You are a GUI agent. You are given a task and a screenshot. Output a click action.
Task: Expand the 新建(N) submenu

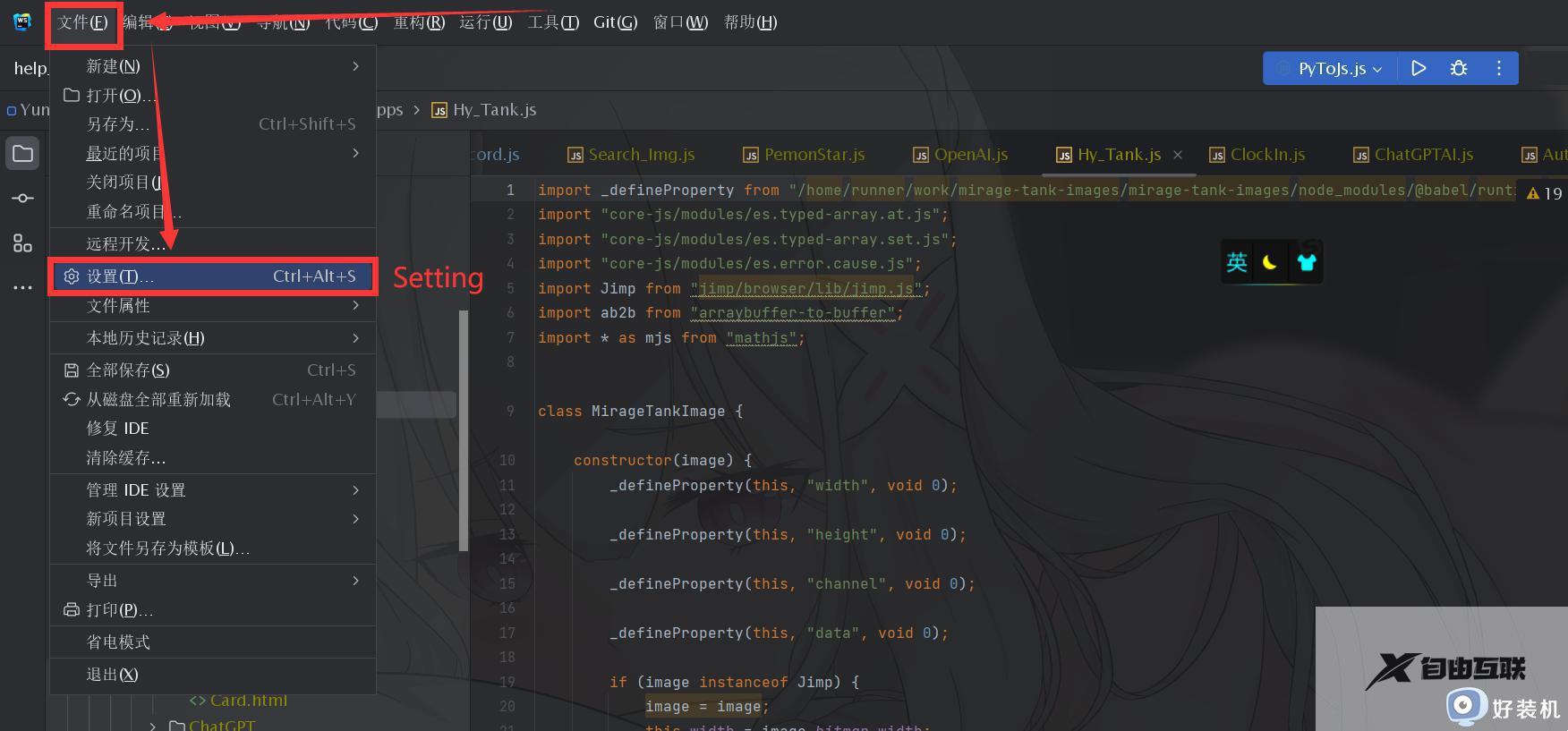pyautogui.click(x=213, y=66)
